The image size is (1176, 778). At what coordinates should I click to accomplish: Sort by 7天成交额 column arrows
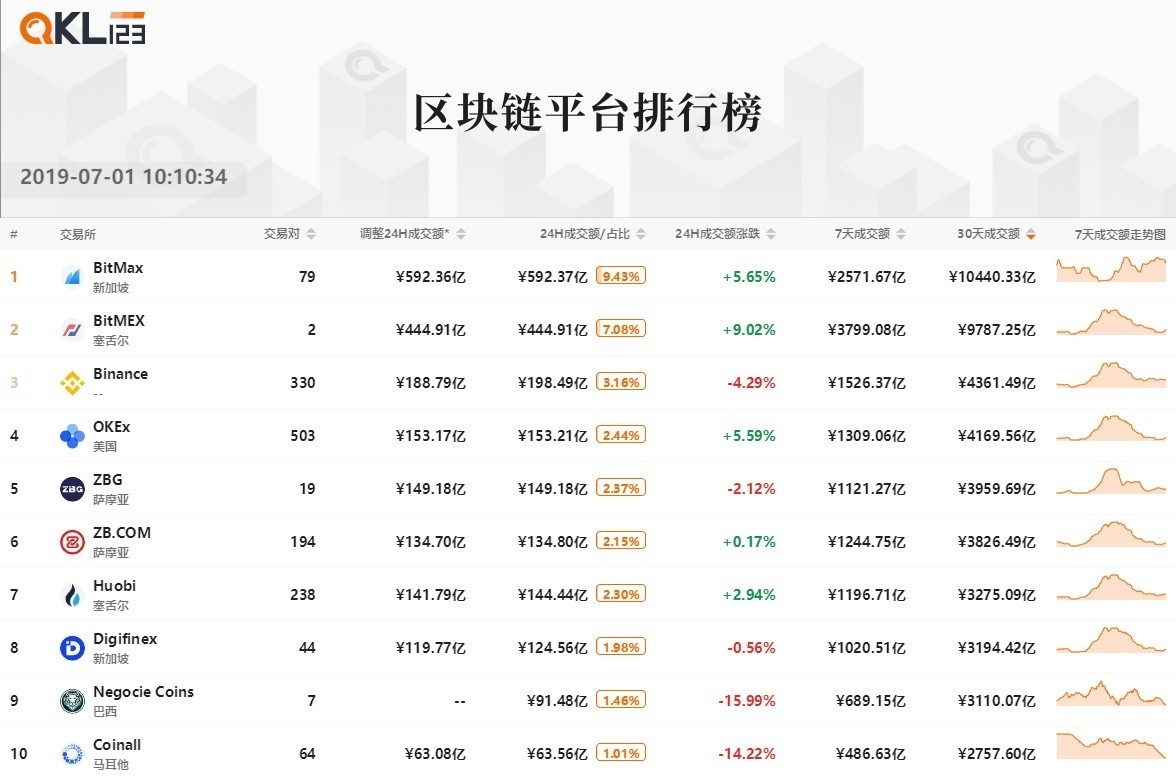point(901,234)
